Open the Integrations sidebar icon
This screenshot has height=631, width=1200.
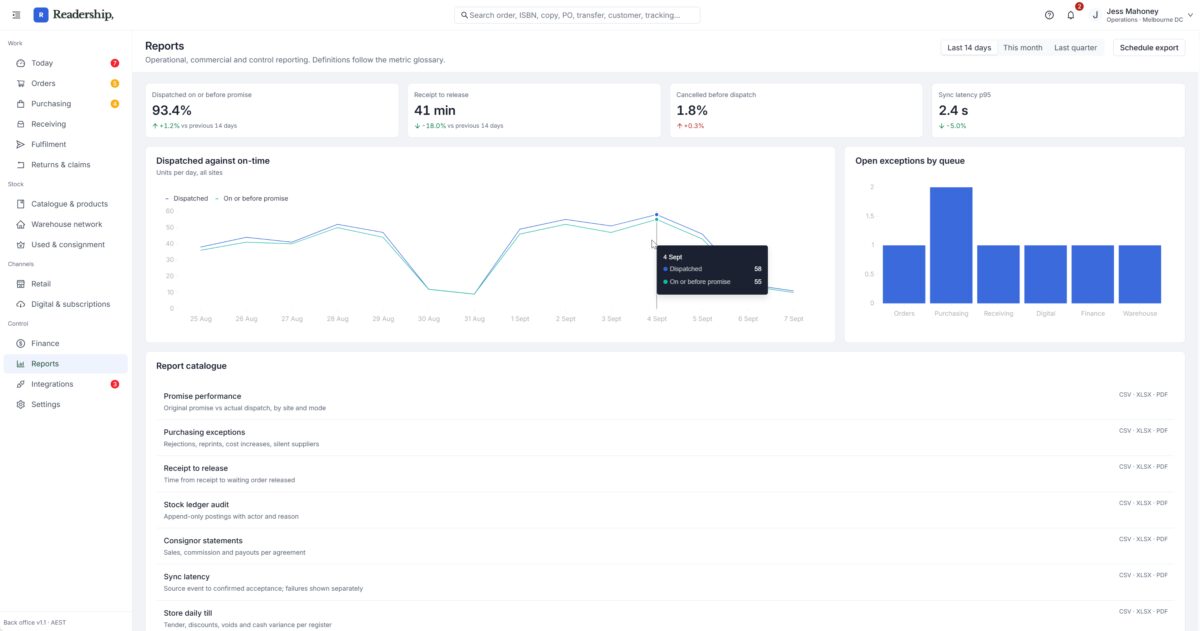coord(21,384)
